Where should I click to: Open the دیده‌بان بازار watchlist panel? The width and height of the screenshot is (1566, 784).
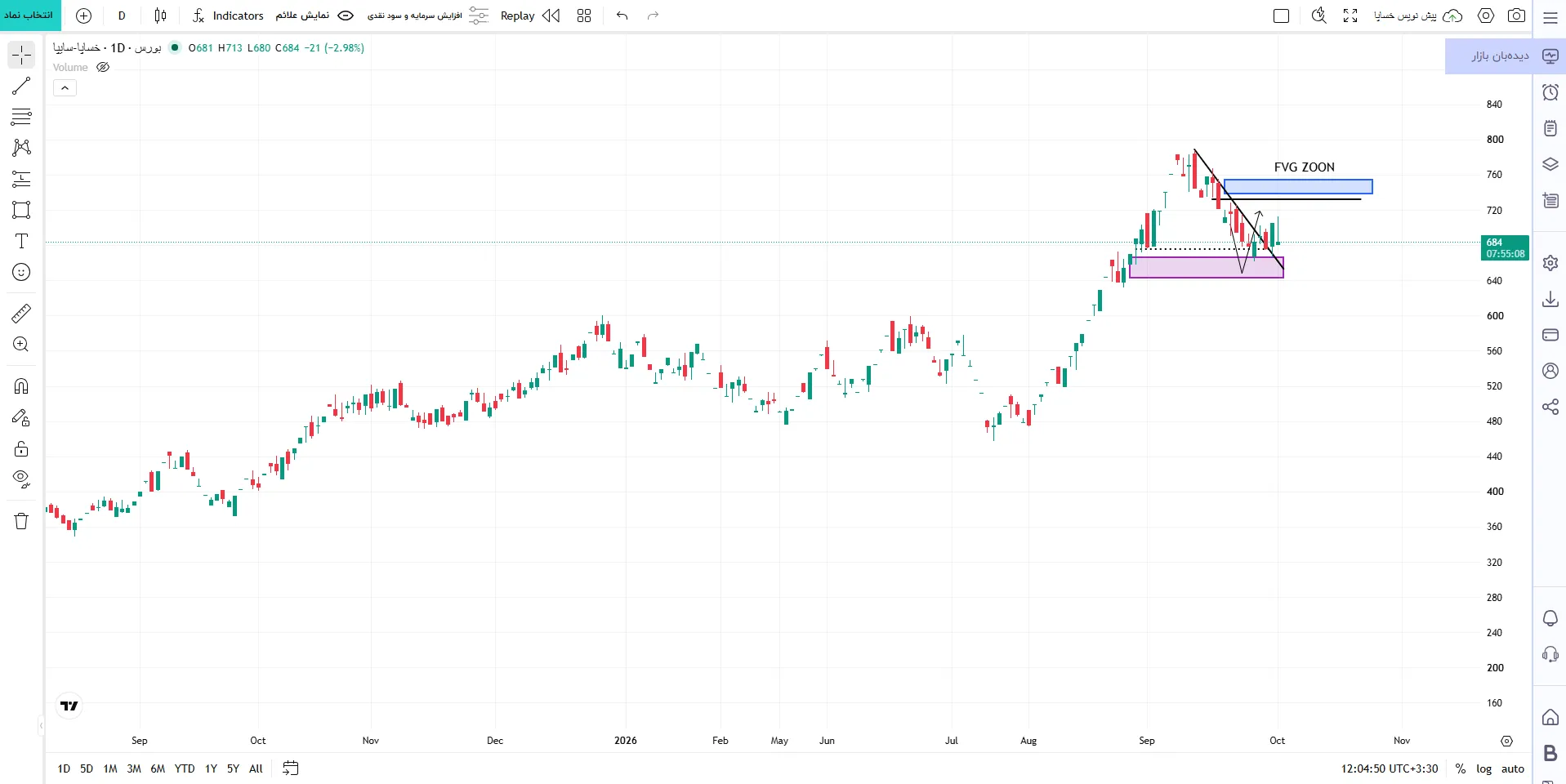[x=1504, y=56]
